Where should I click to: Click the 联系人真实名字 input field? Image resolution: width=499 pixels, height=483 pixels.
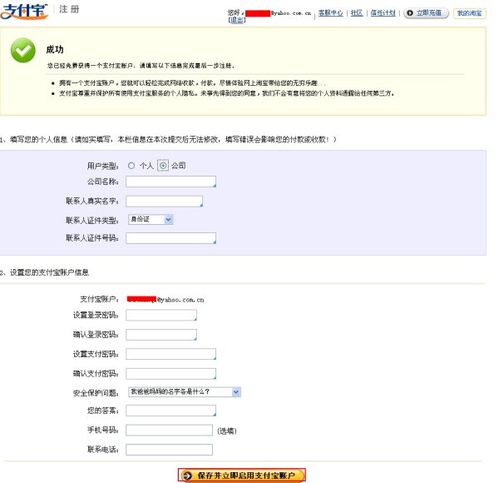tap(164, 201)
